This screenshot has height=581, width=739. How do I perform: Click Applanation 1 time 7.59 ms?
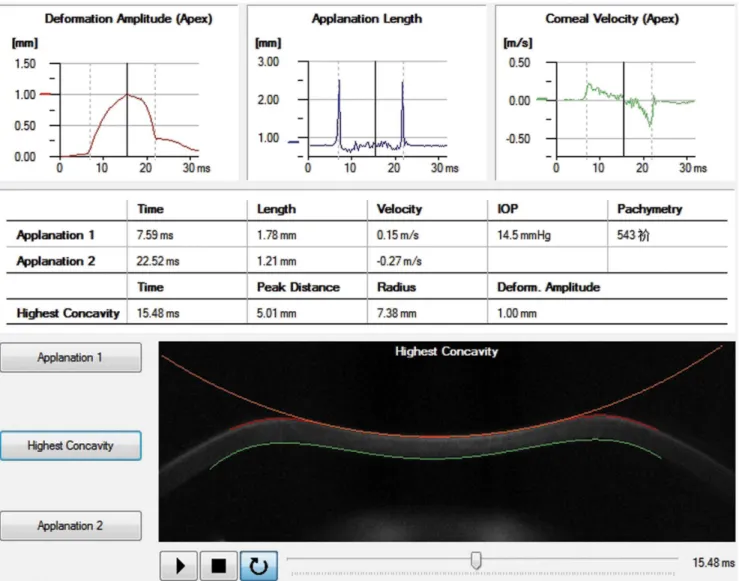pos(155,235)
